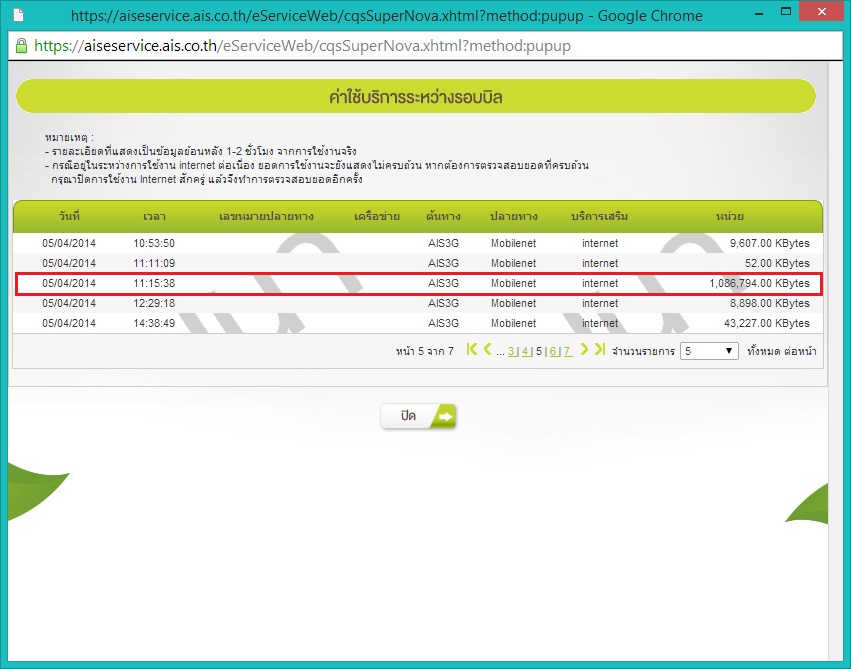Select the time cell 10:53:50
This screenshot has width=851, height=669.
pos(154,243)
